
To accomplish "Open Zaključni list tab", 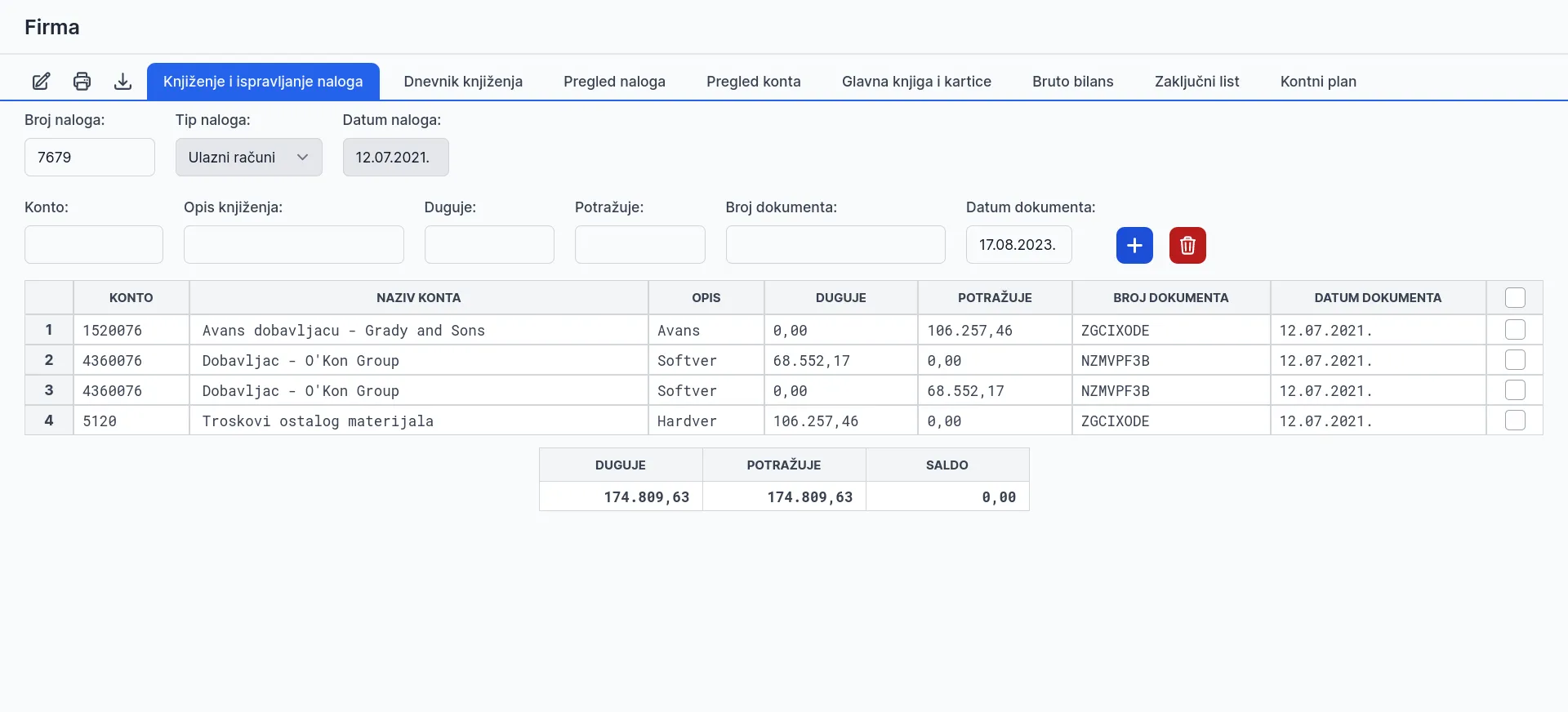I will [x=1197, y=82].
